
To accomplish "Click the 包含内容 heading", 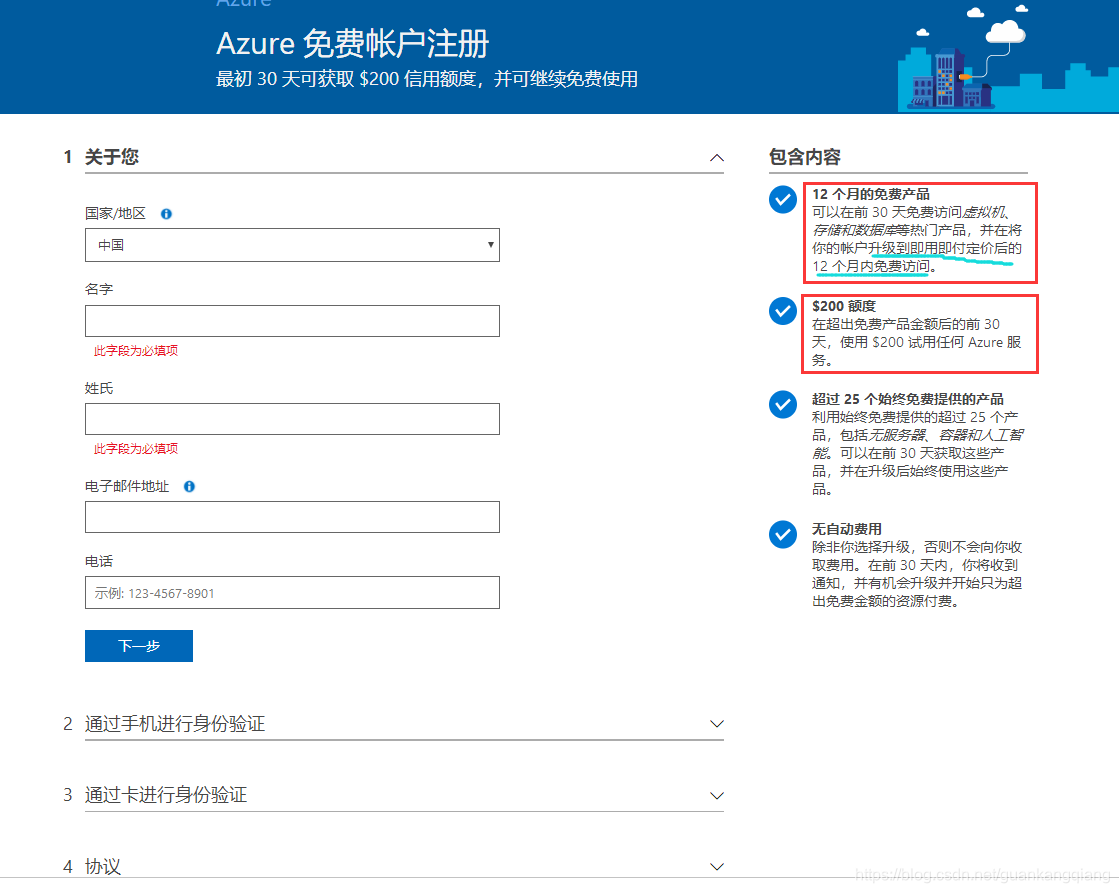I will pos(804,157).
